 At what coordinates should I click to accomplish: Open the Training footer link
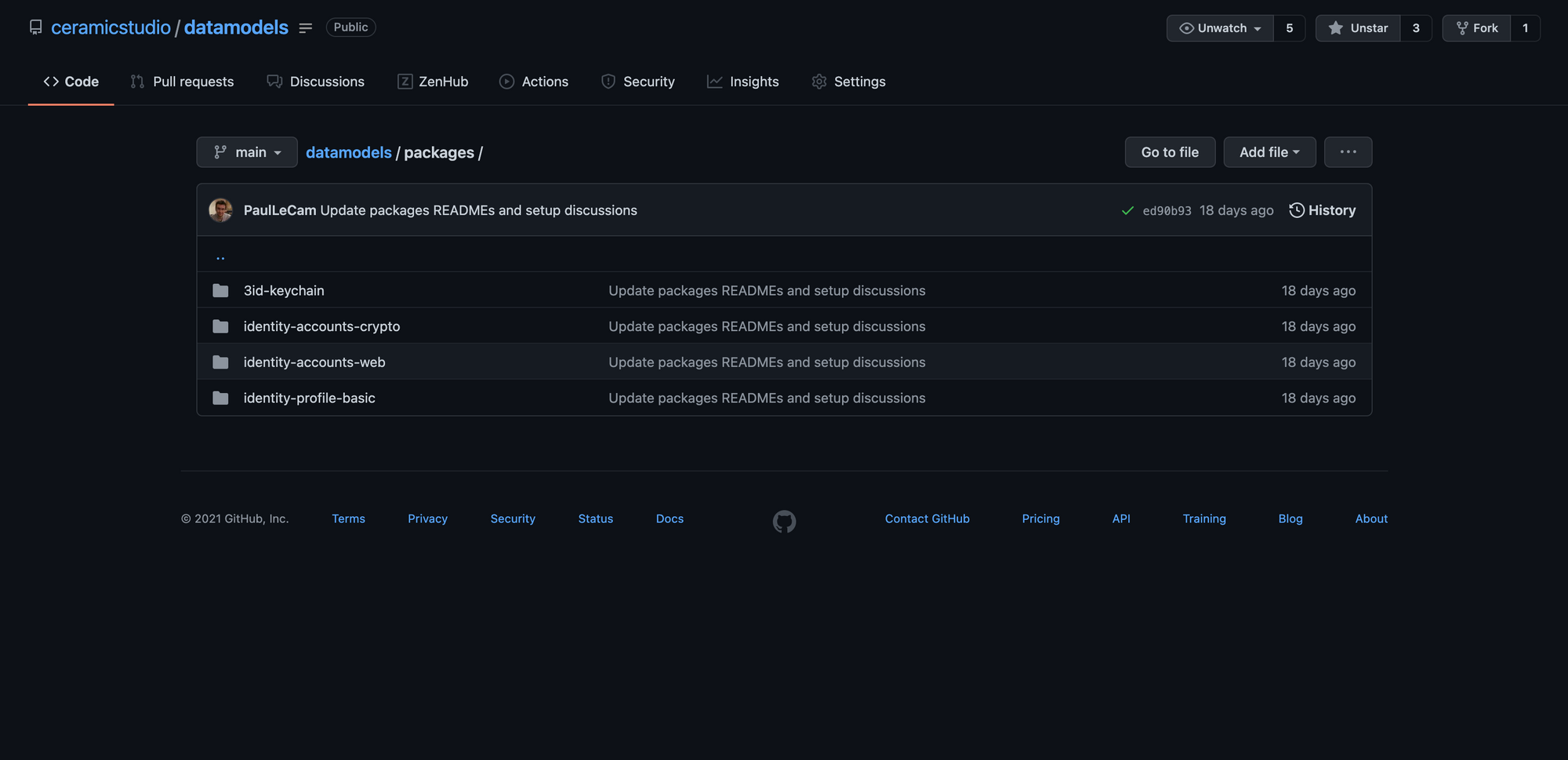[1204, 518]
